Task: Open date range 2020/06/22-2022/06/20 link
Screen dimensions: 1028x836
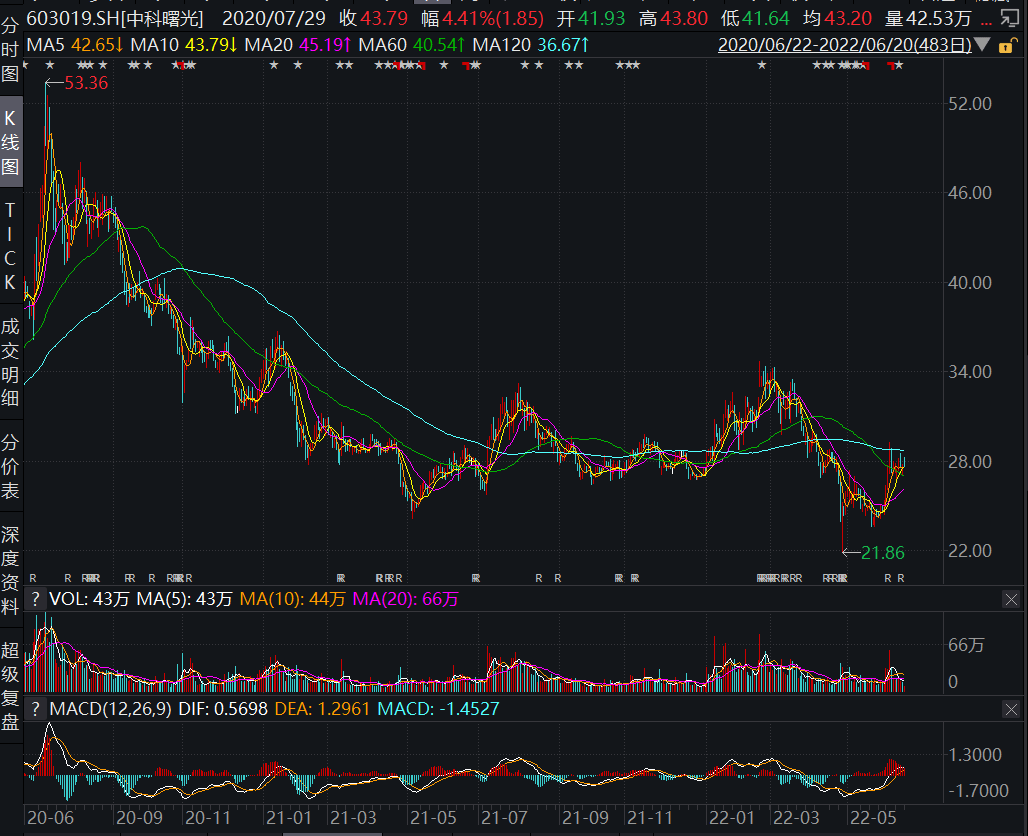Action: tap(844, 45)
